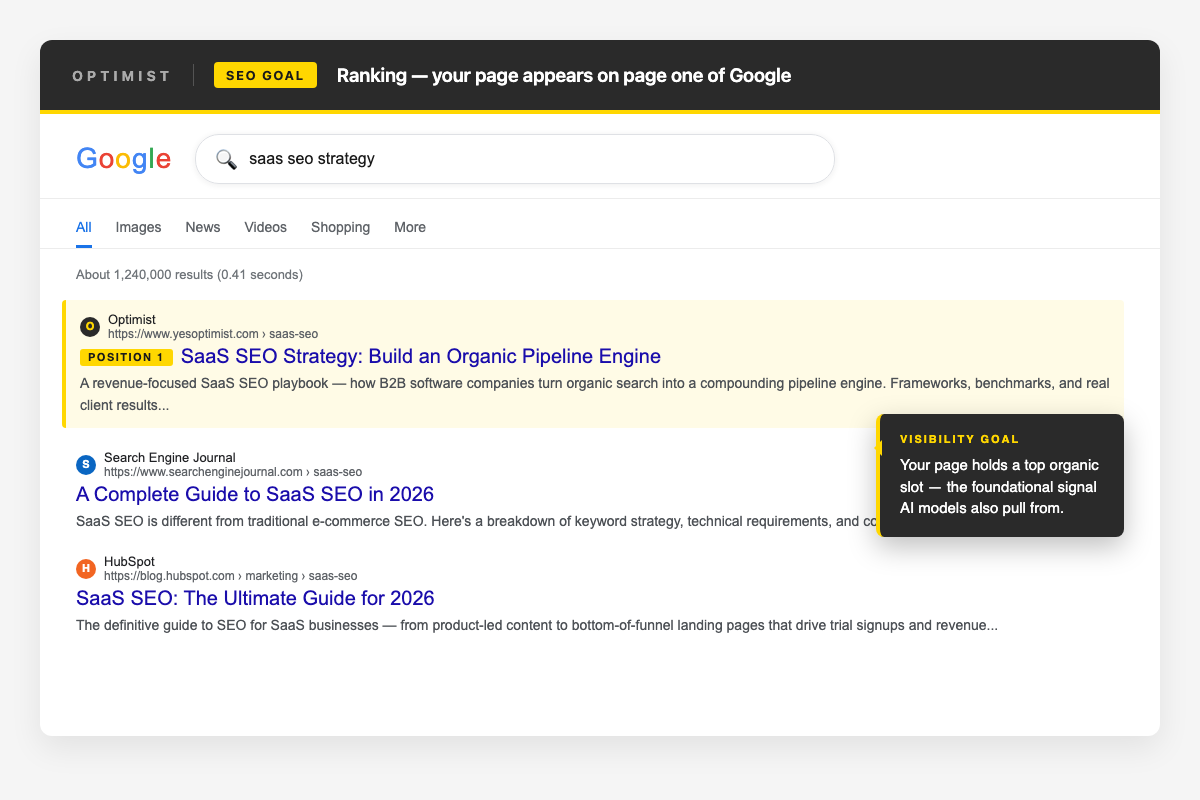
Task: Click the Search Engine Journal description snippet
Action: 476,522
